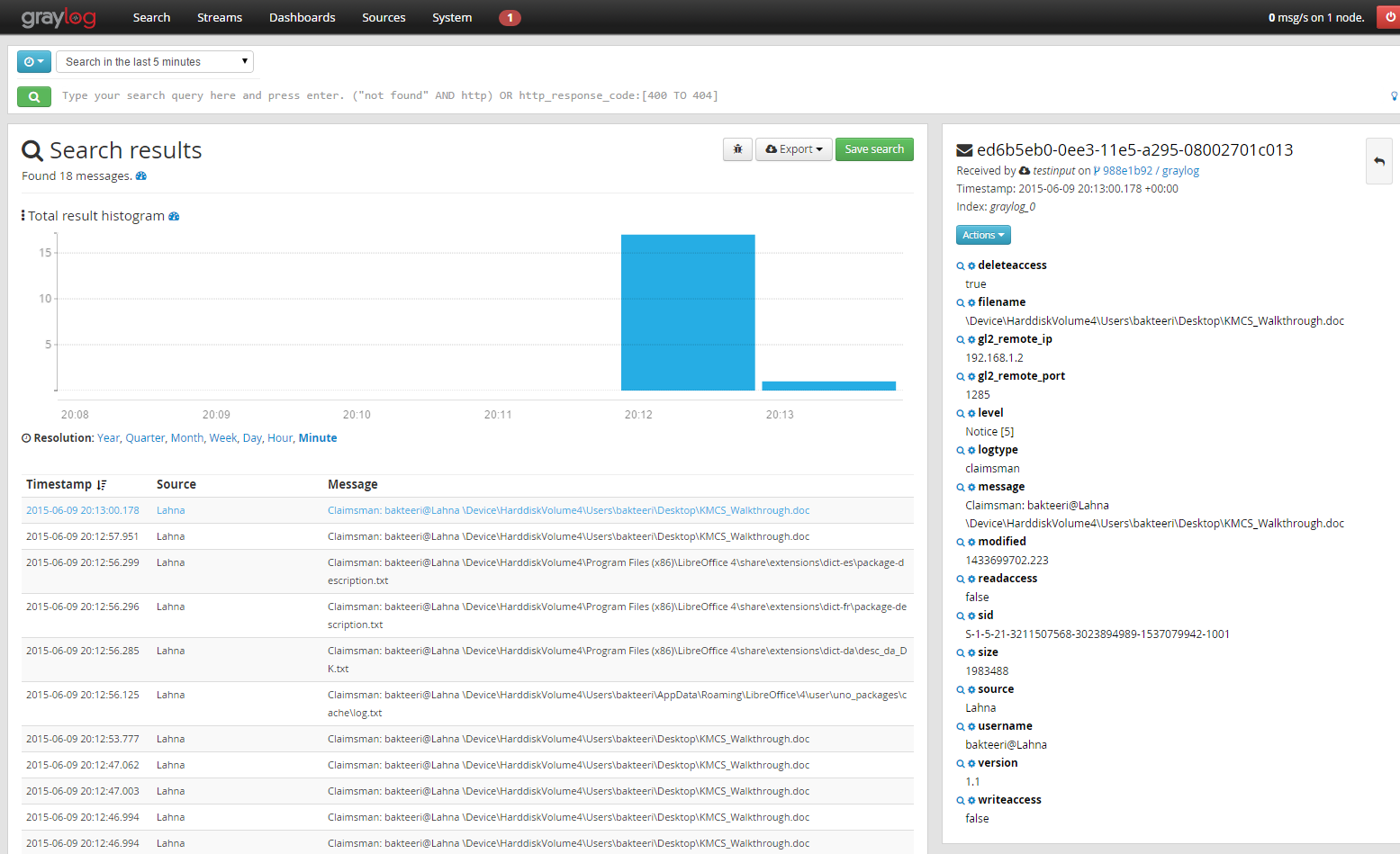The image size is (1400, 854).
Task: Open the 'Search in the last 5 minutes' dropdown
Action: [x=155, y=61]
